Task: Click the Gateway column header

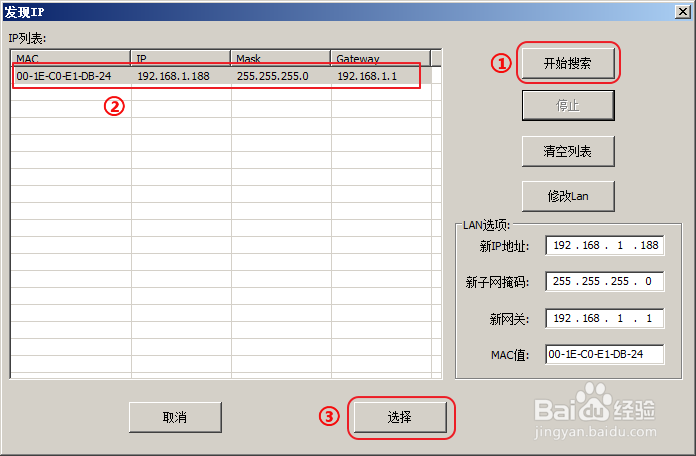Action: coord(380,59)
